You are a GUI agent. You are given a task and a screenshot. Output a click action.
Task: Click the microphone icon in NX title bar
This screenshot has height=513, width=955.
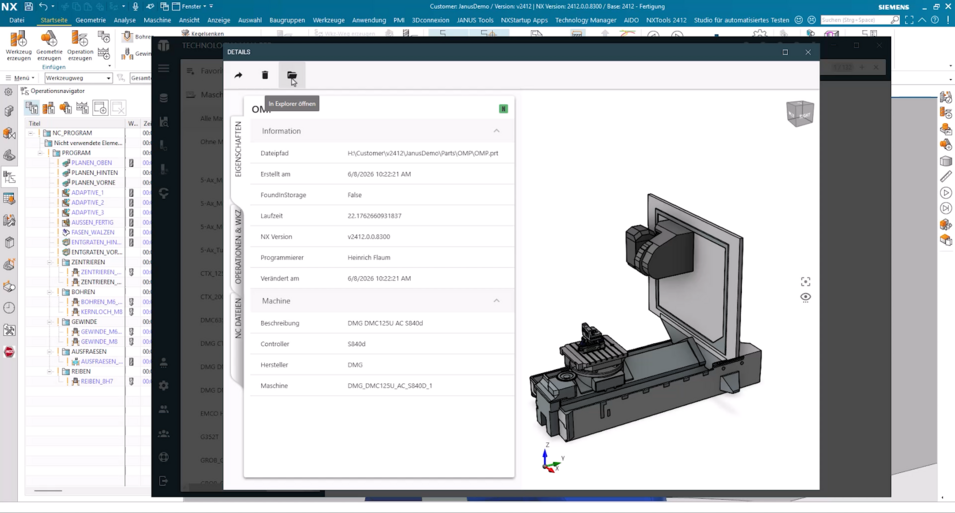(135, 6)
